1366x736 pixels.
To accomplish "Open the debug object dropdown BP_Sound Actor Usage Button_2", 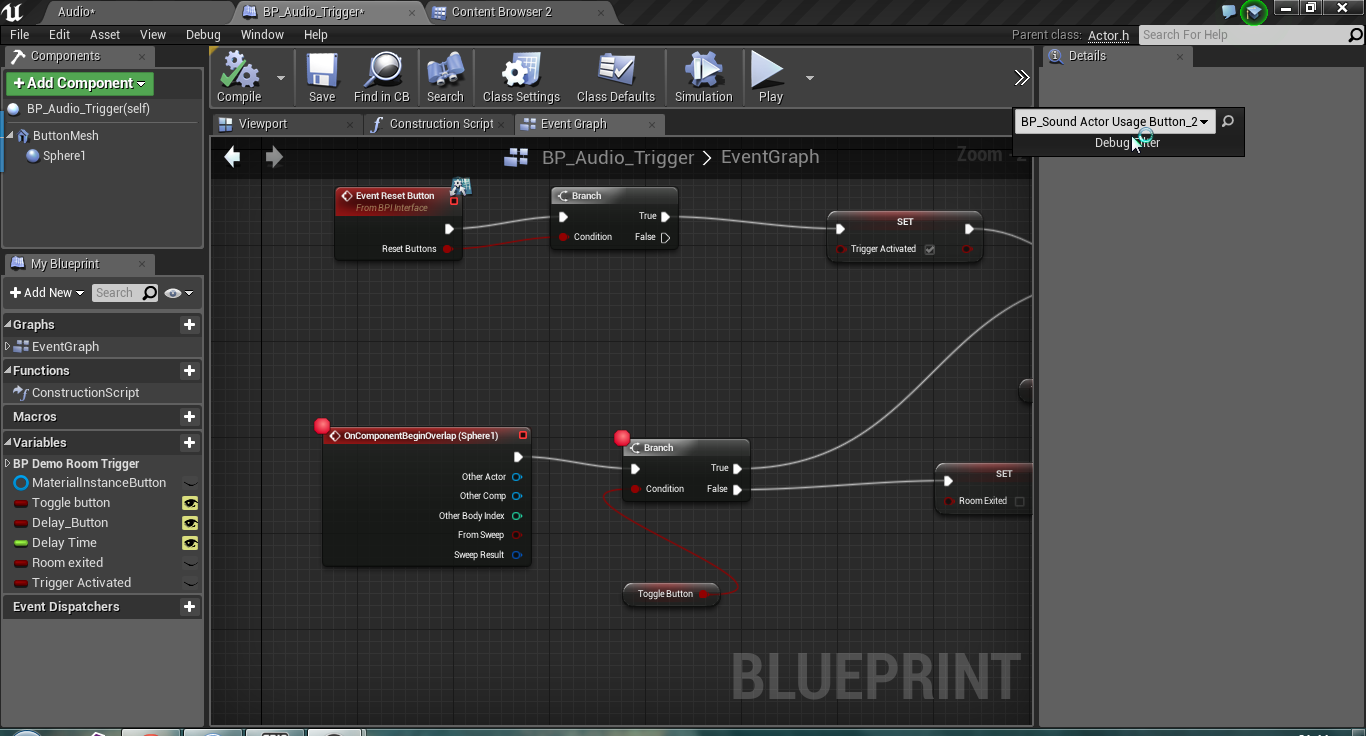I will coord(1114,122).
